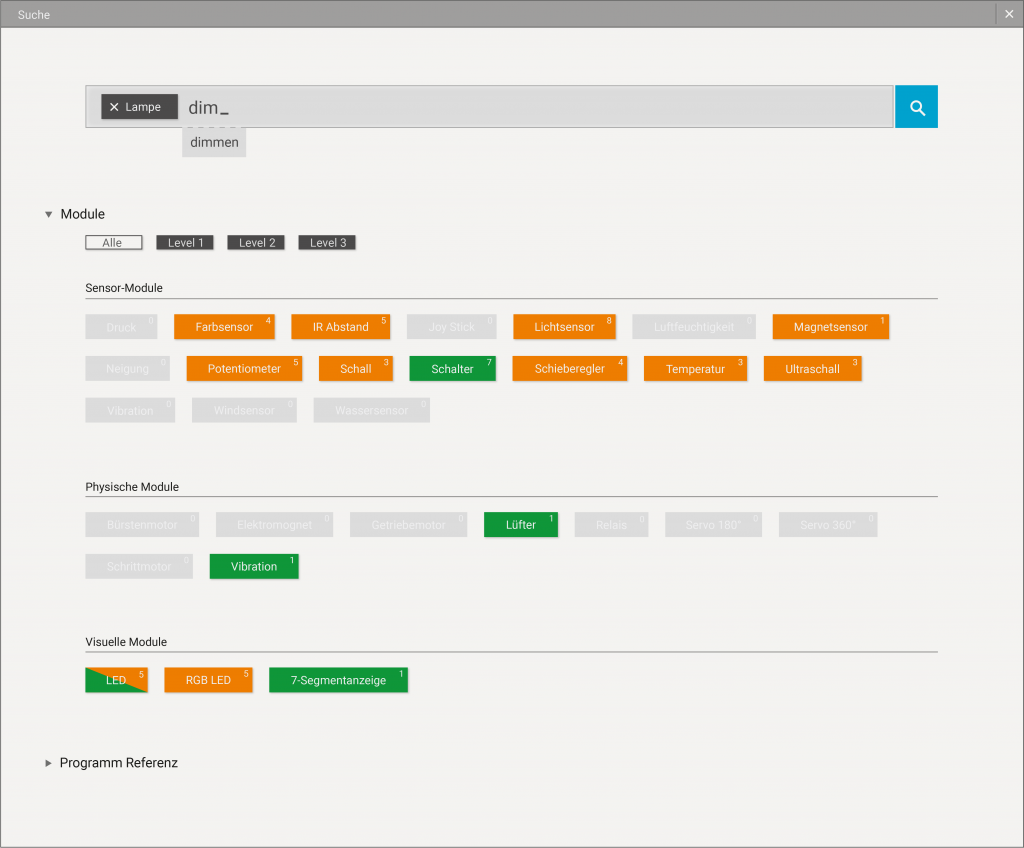
Task: Open the 7-Segmentanzeige module
Action: 338,680
